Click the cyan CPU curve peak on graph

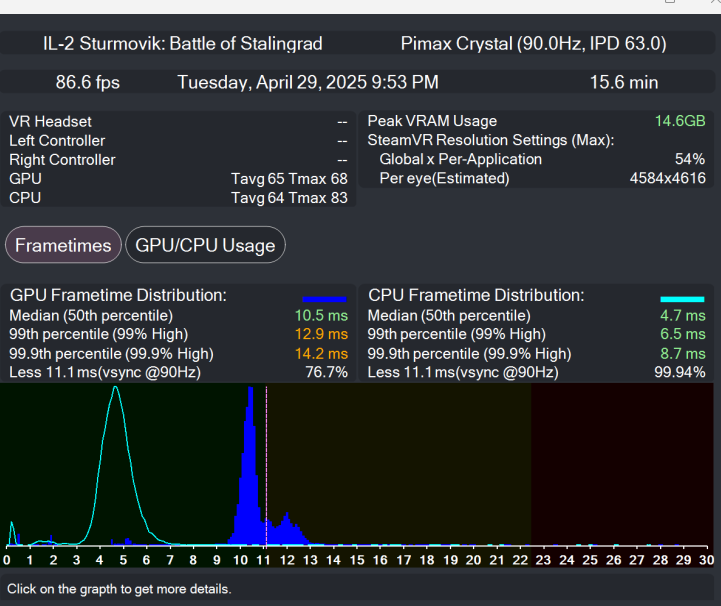coord(116,390)
